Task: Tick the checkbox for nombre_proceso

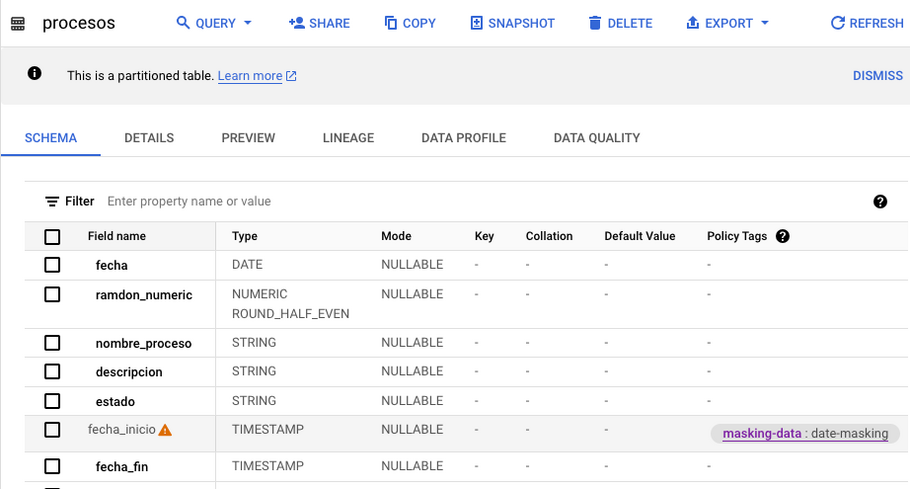Action: [x=52, y=343]
